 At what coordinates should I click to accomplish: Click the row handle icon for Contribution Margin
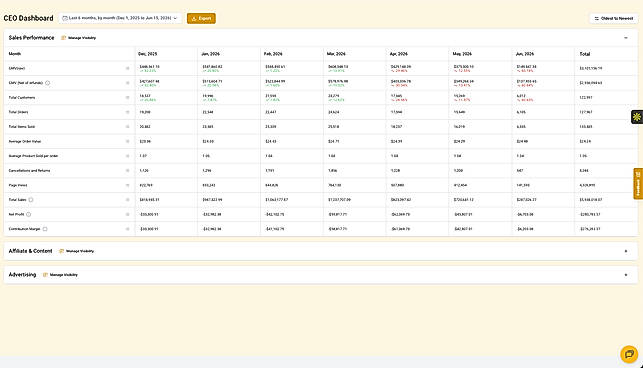128,229
